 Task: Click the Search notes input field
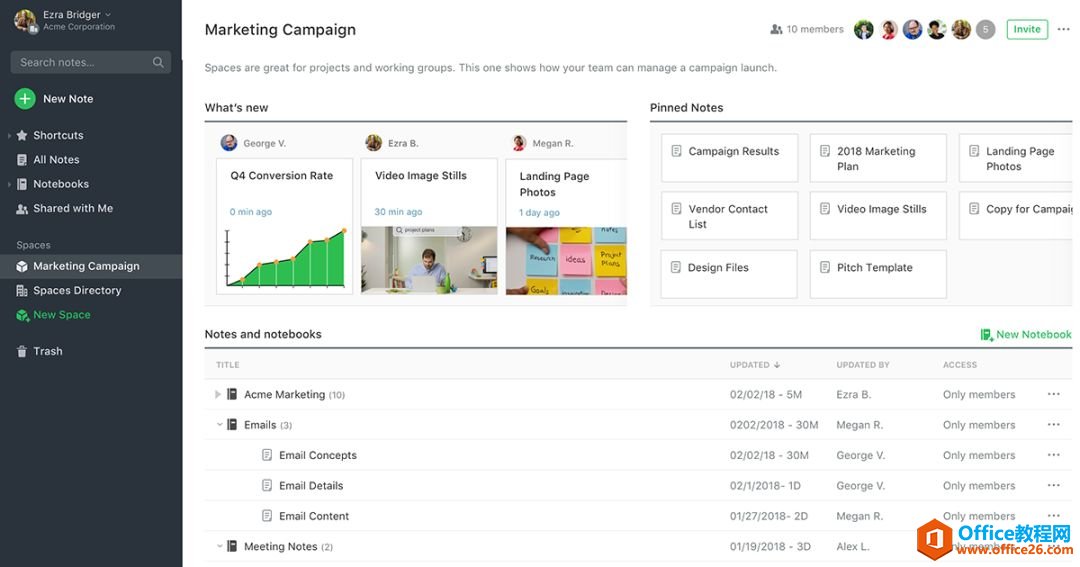pyautogui.click(x=91, y=62)
